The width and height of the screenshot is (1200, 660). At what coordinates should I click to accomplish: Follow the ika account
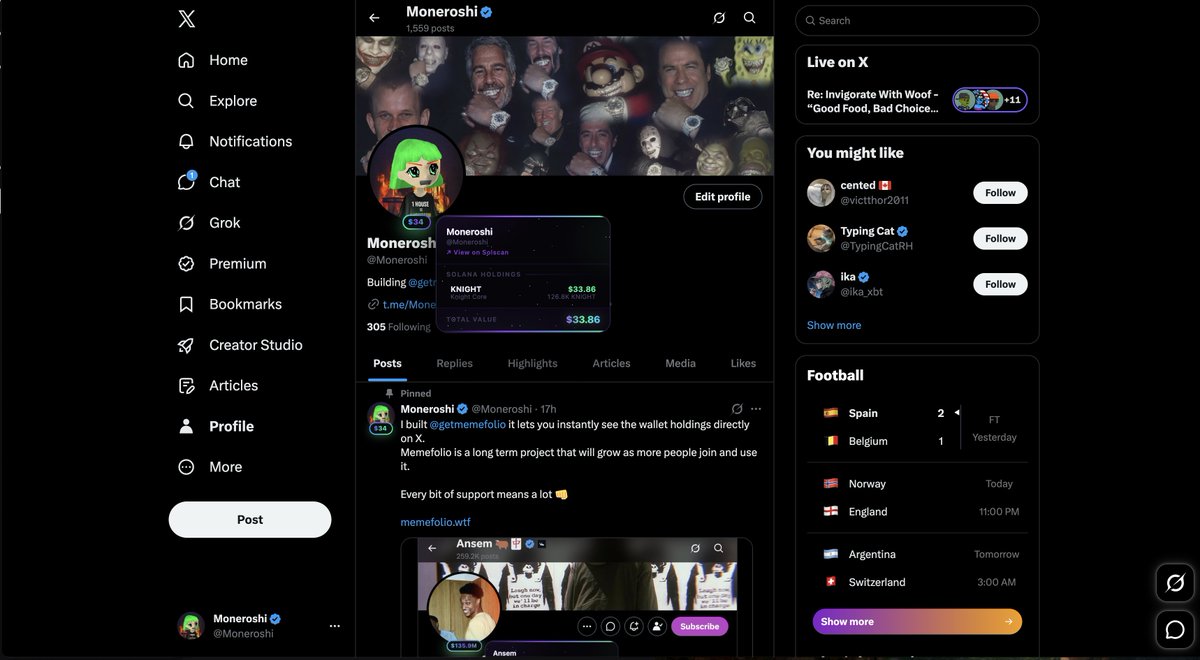[x=1000, y=284]
